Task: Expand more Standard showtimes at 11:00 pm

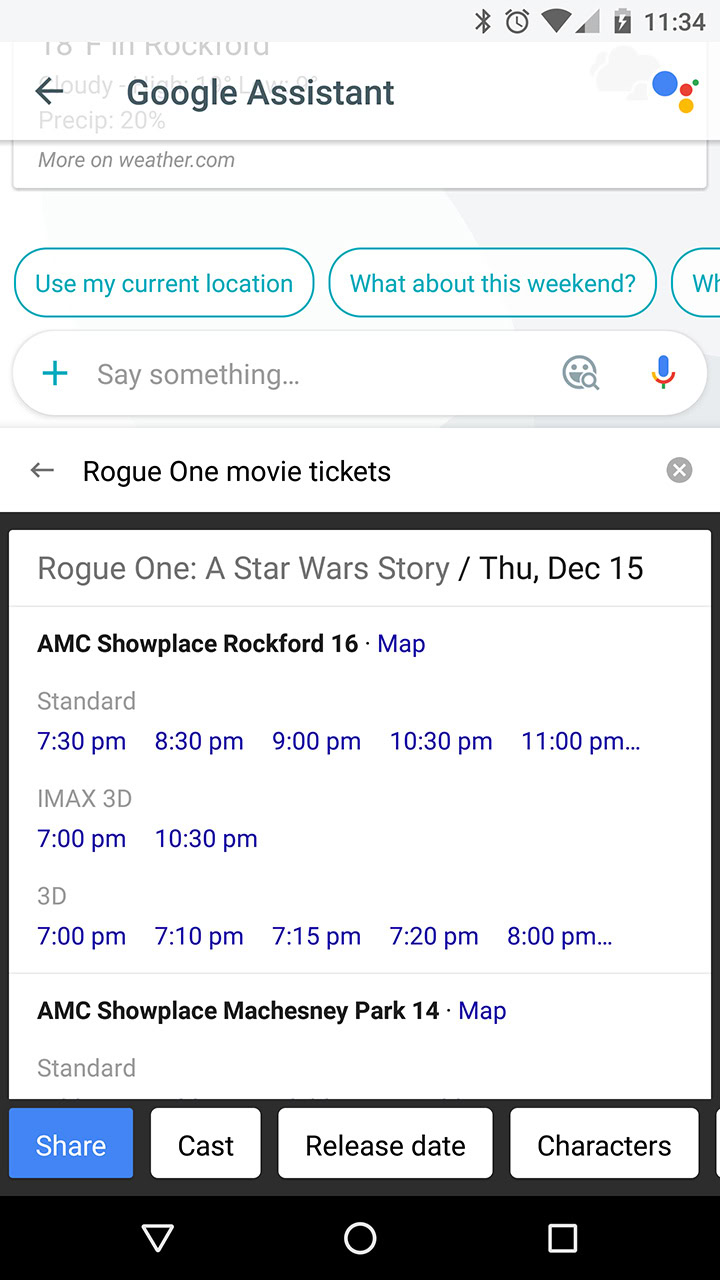Action: coord(580,741)
